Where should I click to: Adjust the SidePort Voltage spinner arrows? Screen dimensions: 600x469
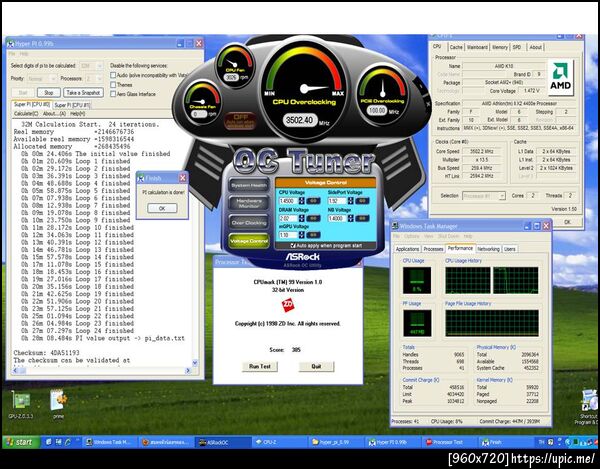pos(350,201)
